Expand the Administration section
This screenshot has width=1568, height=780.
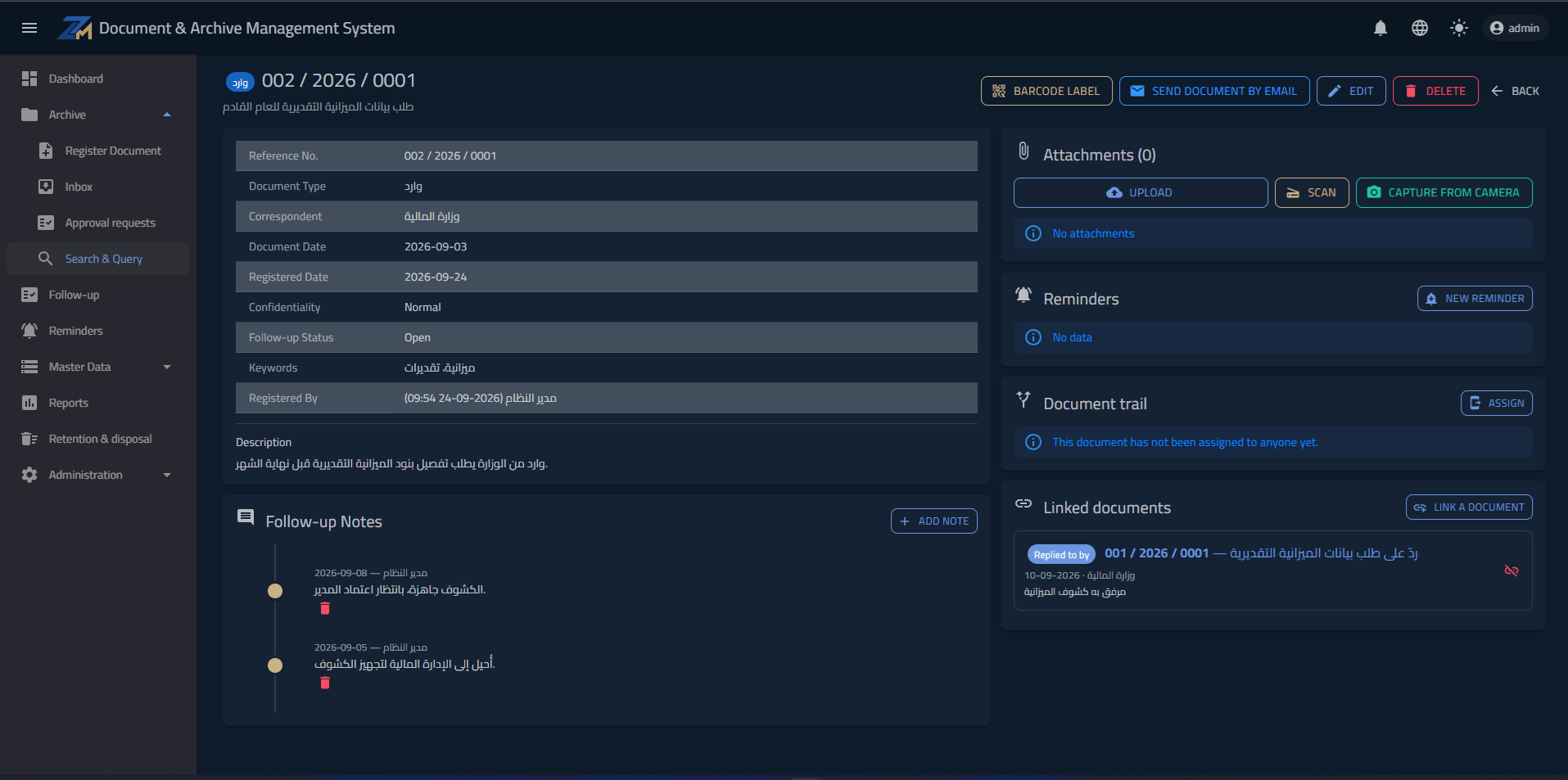(x=98, y=475)
